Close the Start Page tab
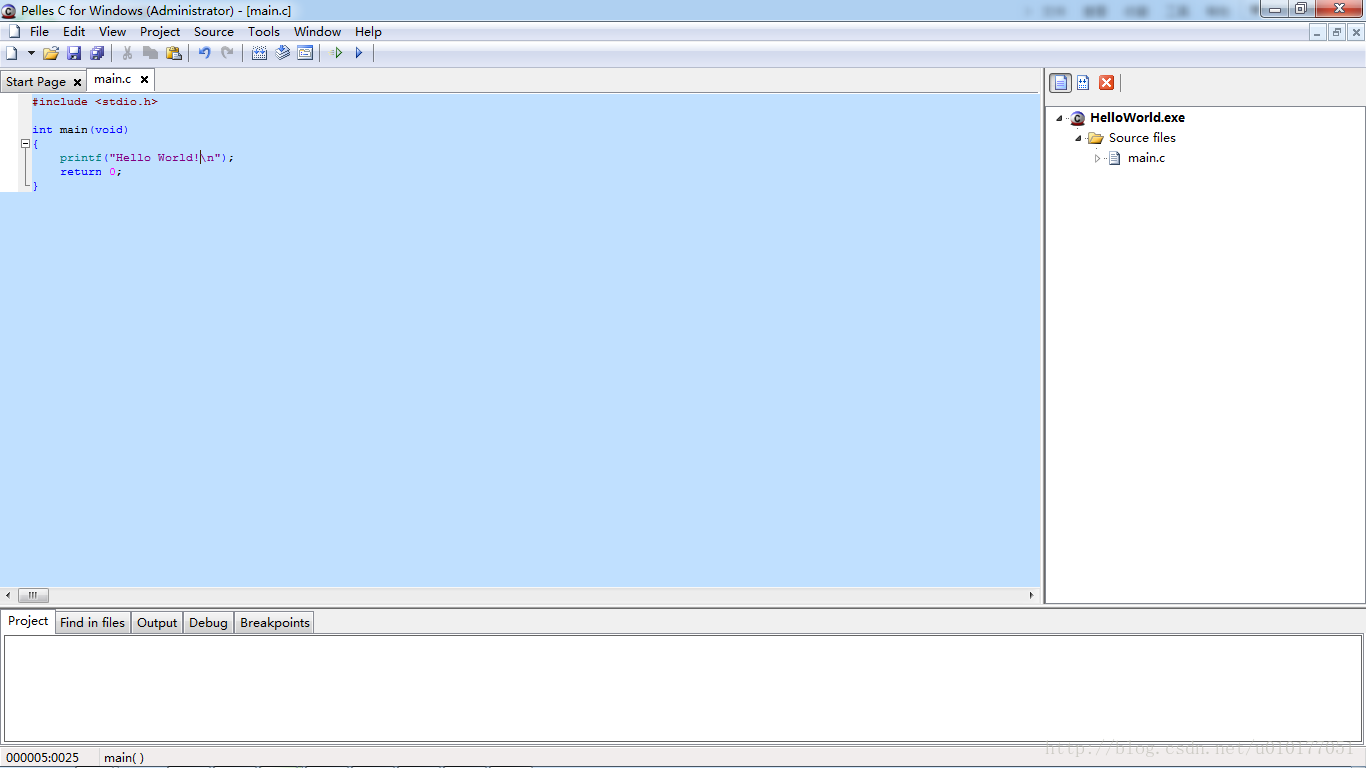This screenshot has height=768, width=1366. [77, 82]
